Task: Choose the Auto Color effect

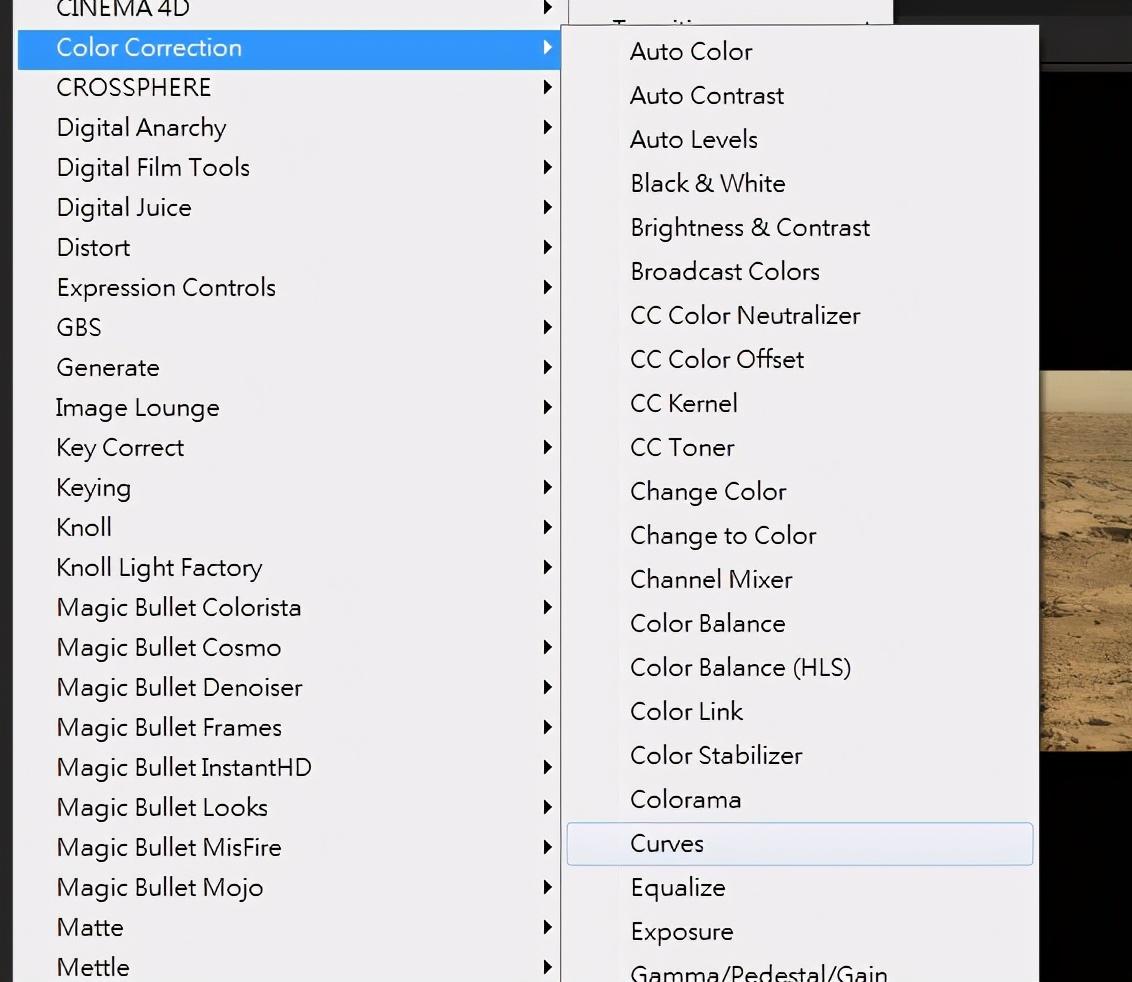Action: click(x=691, y=52)
